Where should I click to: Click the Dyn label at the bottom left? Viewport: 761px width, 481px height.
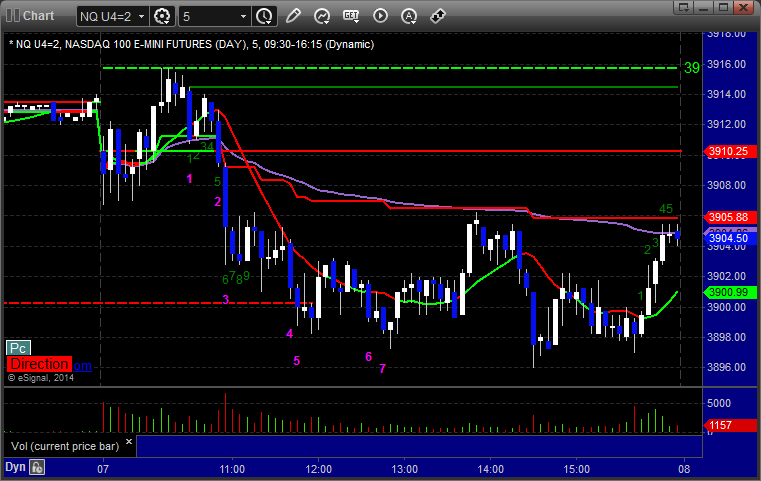[15, 467]
